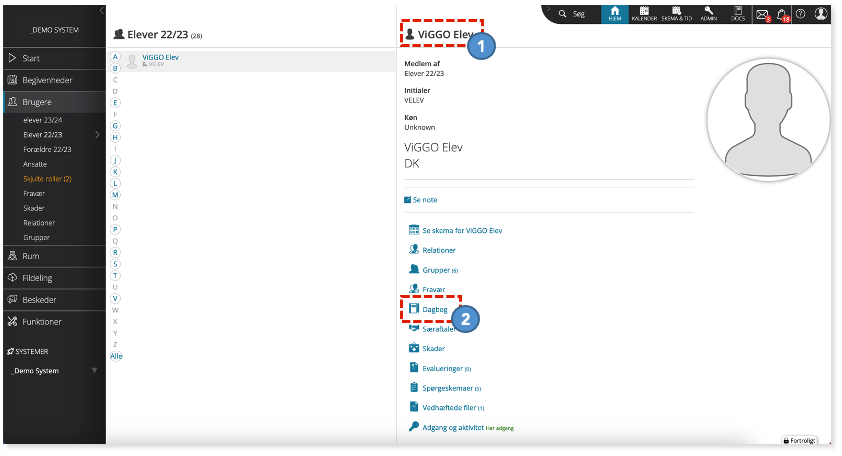Select ViGGO Elev in student list
Screen dimensions: 842x456
161,57
